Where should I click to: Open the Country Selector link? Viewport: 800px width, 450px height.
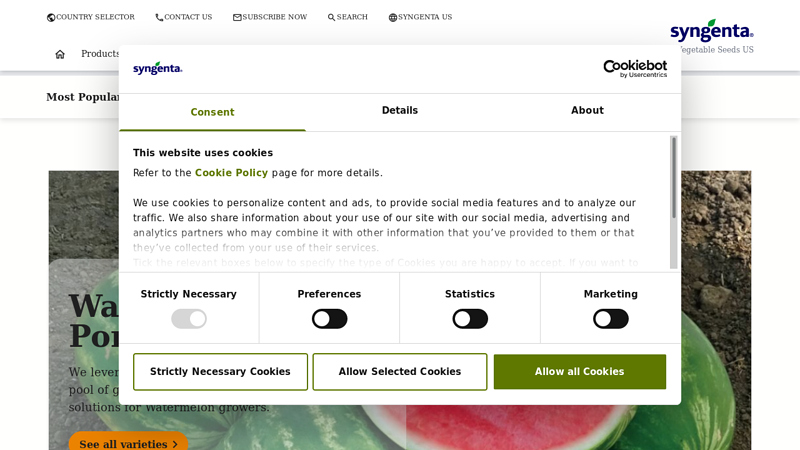click(x=95, y=17)
